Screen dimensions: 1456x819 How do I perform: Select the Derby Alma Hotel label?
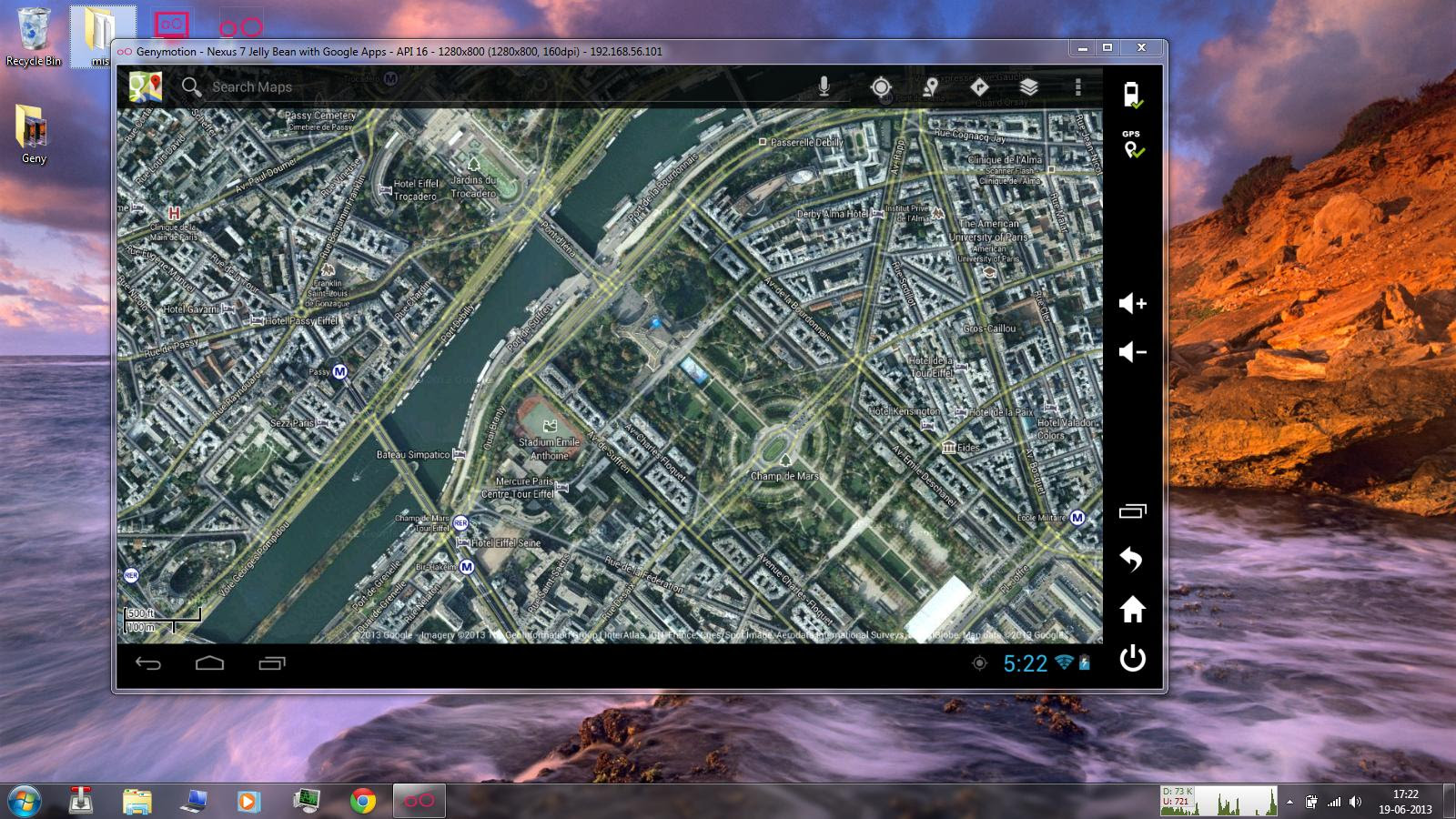point(833,214)
